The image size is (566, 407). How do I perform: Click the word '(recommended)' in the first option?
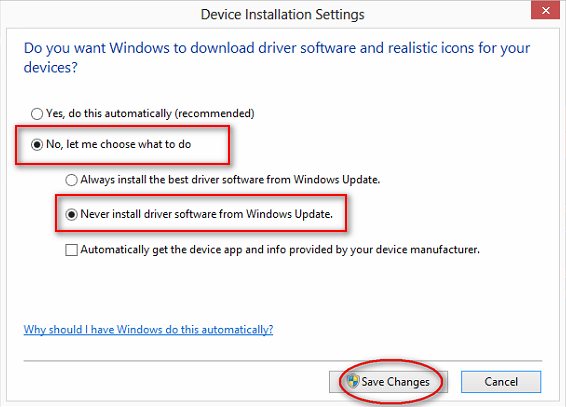(x=215, y=114)
